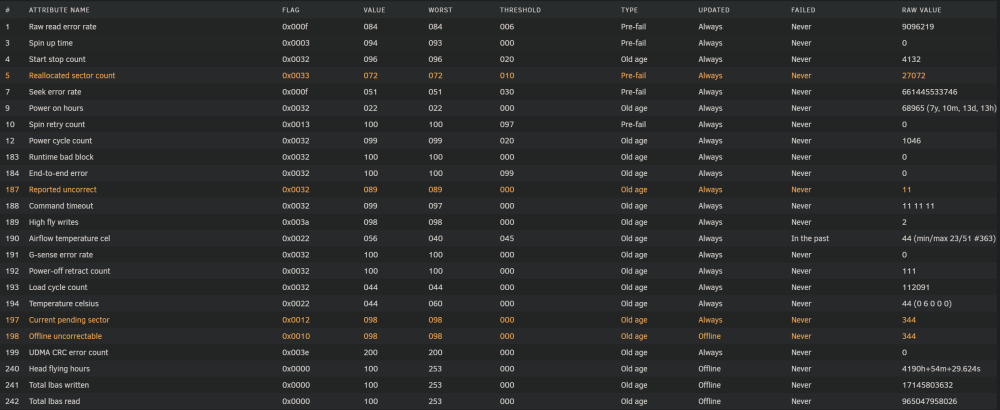Click raw value 27072
1000x410 pixels.
[913, 75]
